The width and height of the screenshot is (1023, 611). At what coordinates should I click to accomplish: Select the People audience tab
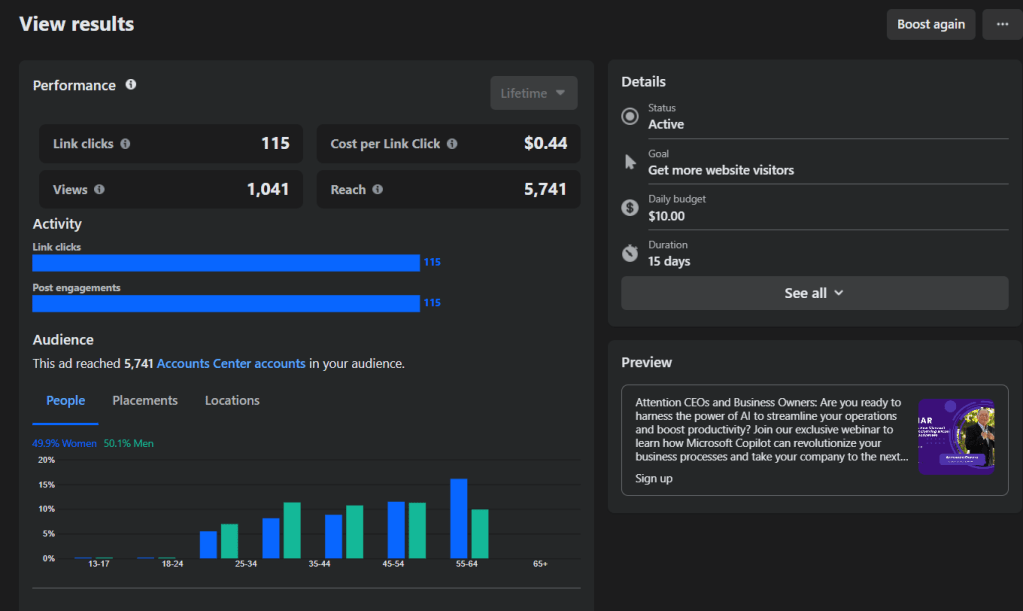point(66,401)
